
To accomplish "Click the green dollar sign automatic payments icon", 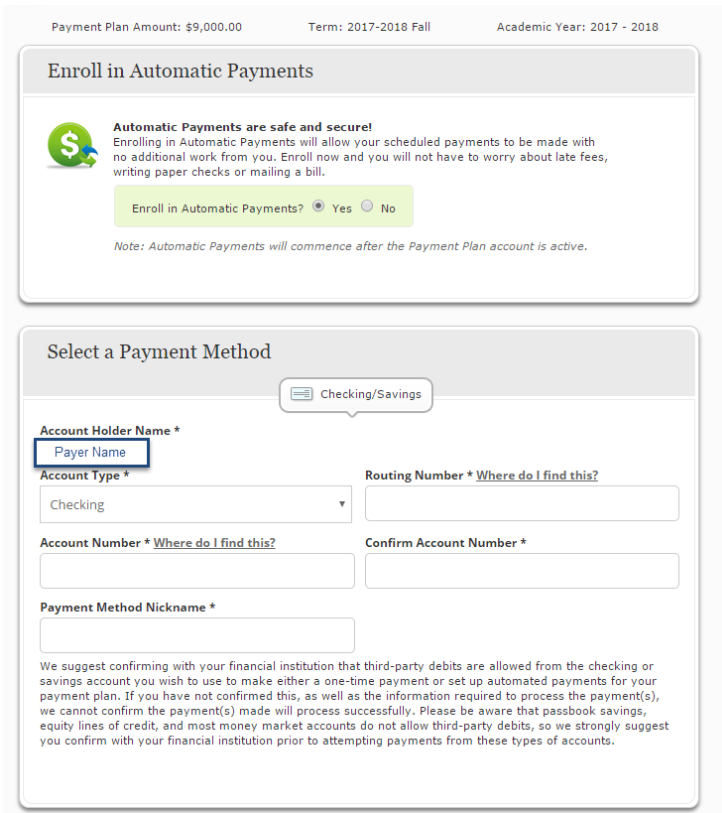I will tap(72, 145).
